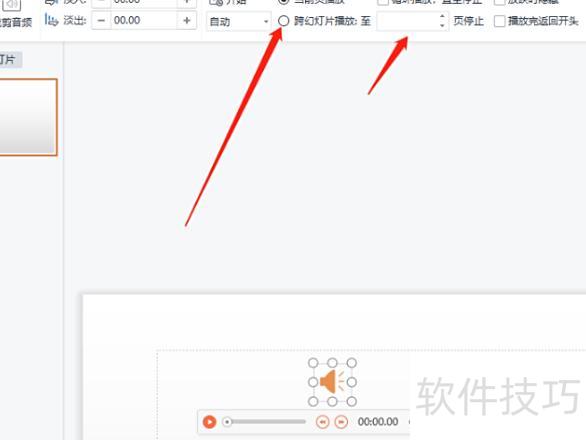The width and height of the screenshot is (586, 440).
Task: Select the slide thumbnail in the left panel
Action: pyautogui.click(x=28, y=117)
